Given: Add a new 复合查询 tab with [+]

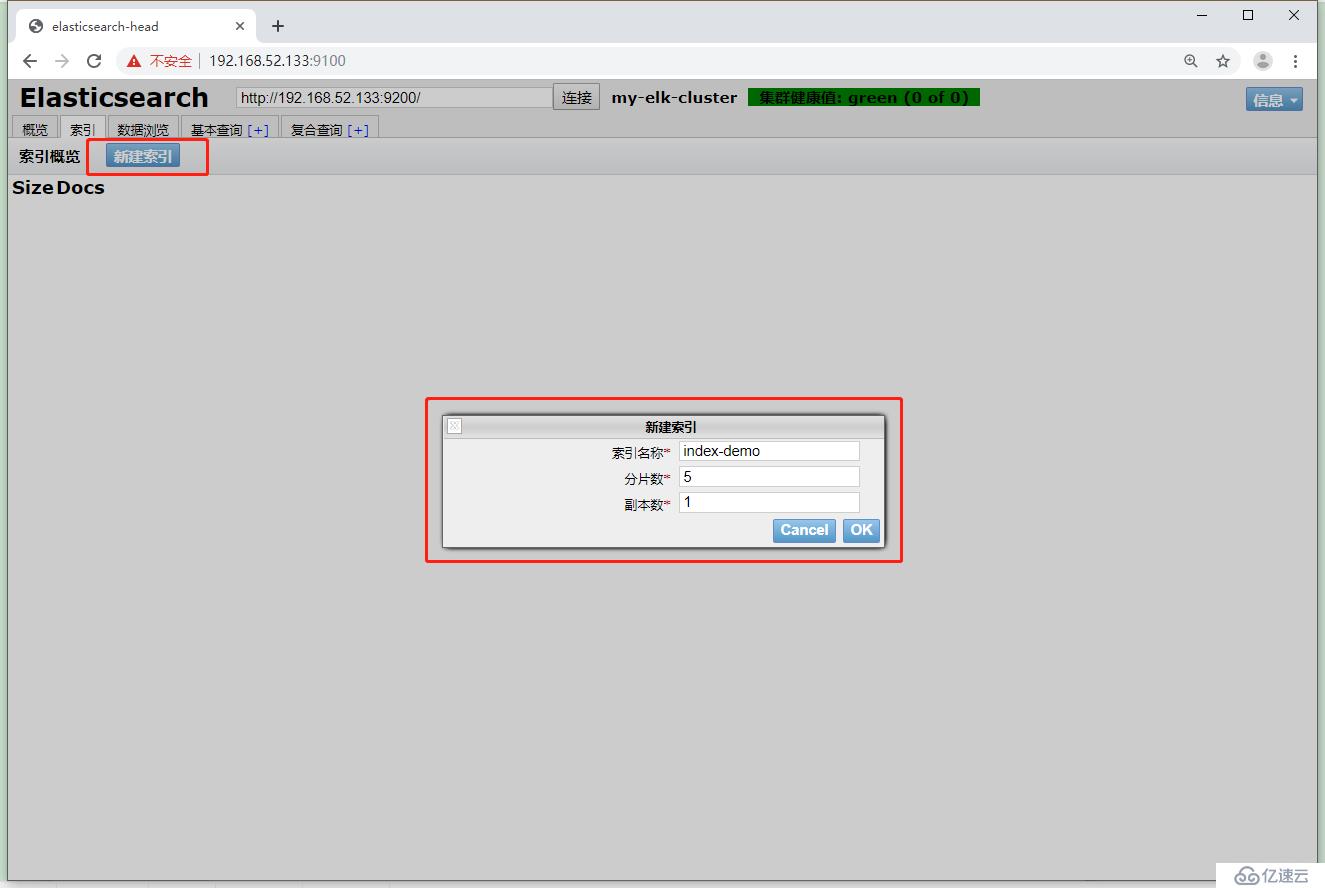Looking at the screenshot, I should pyautogui.click(x=358, y=130).
